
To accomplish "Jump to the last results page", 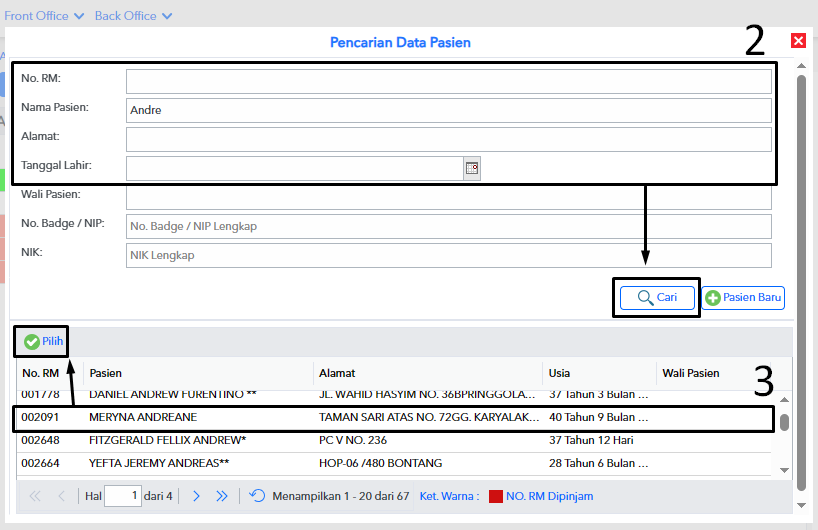I will pyautogui.click(x=222, y=495).
